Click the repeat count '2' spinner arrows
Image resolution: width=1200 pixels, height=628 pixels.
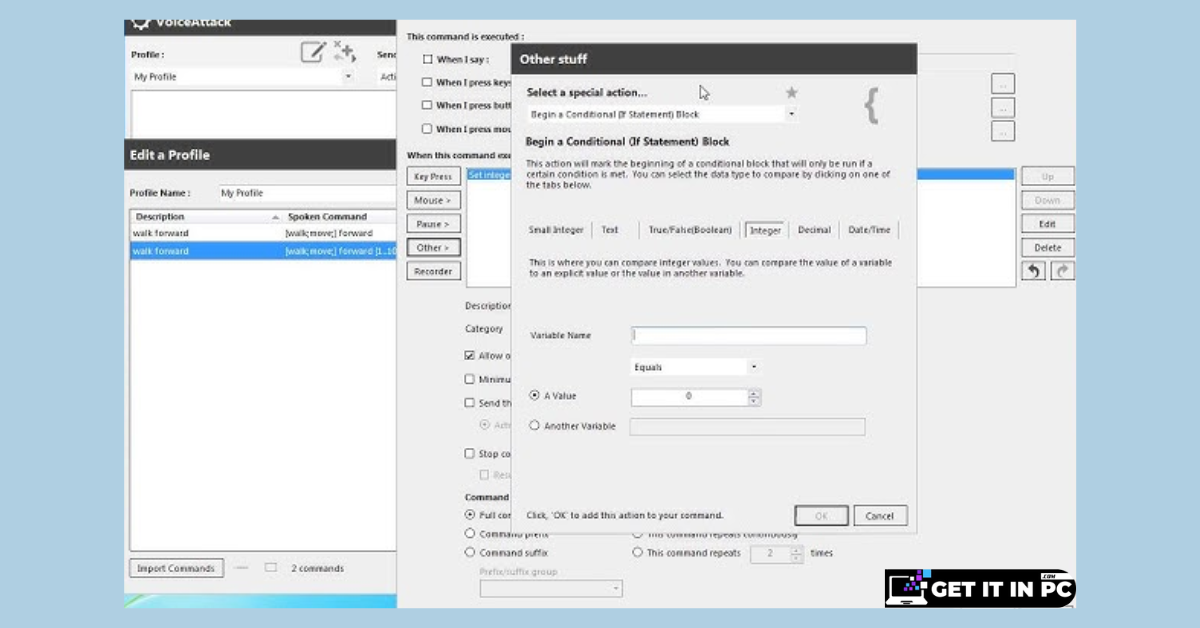tap(796, 553)
